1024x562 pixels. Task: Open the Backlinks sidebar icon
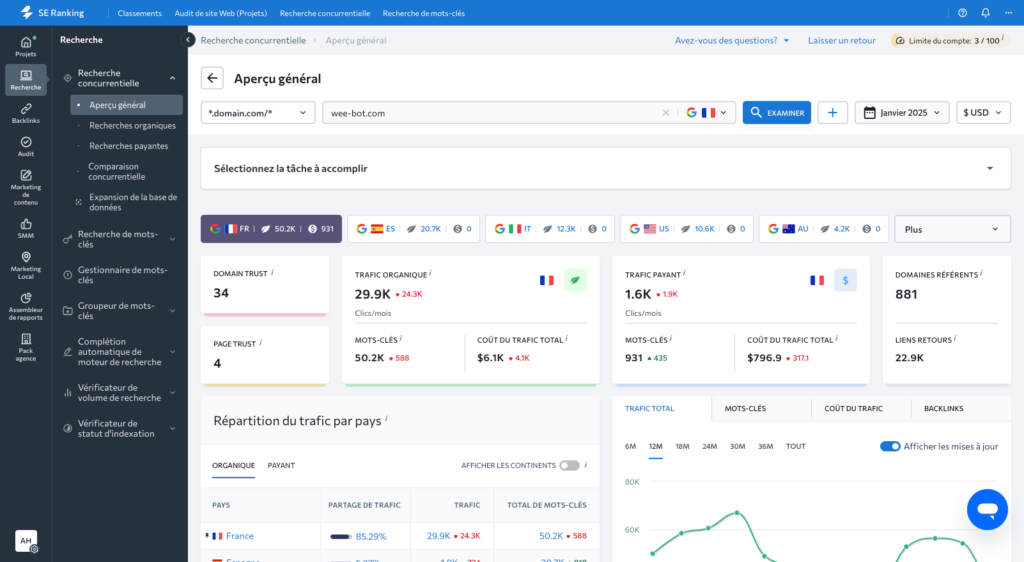[x=25, y=113]
